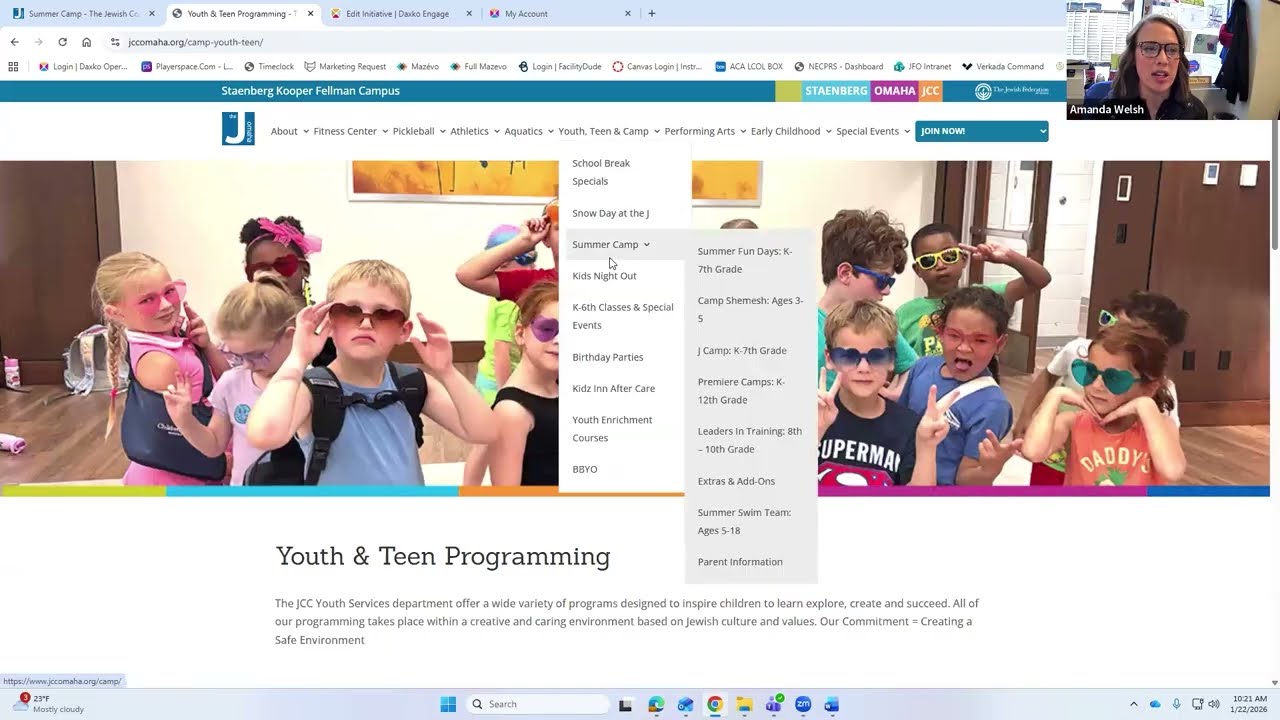
Task: Open Zoom from the taskbar
Action: coord(803,704)
